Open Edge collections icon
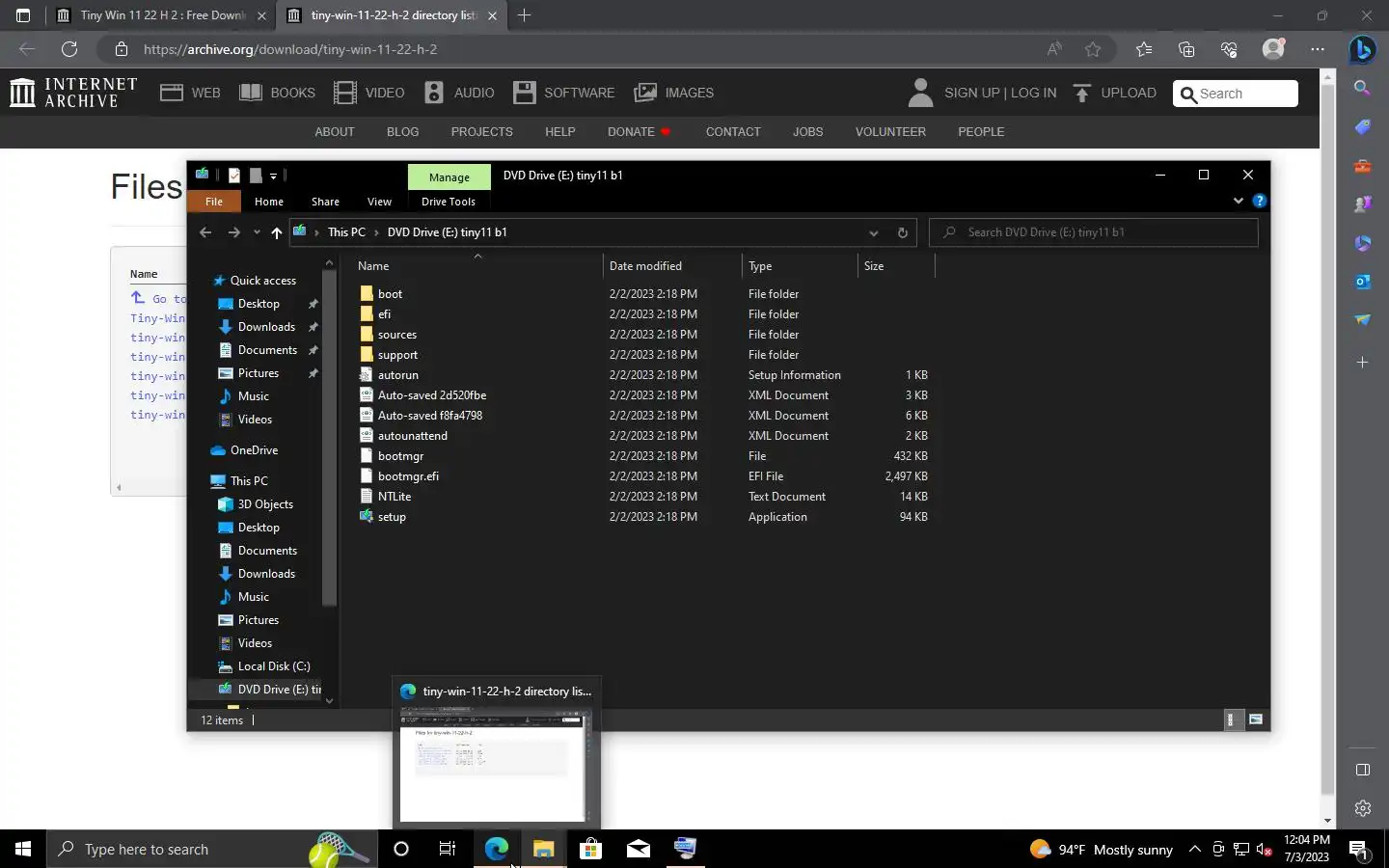 coord(1186,49)
